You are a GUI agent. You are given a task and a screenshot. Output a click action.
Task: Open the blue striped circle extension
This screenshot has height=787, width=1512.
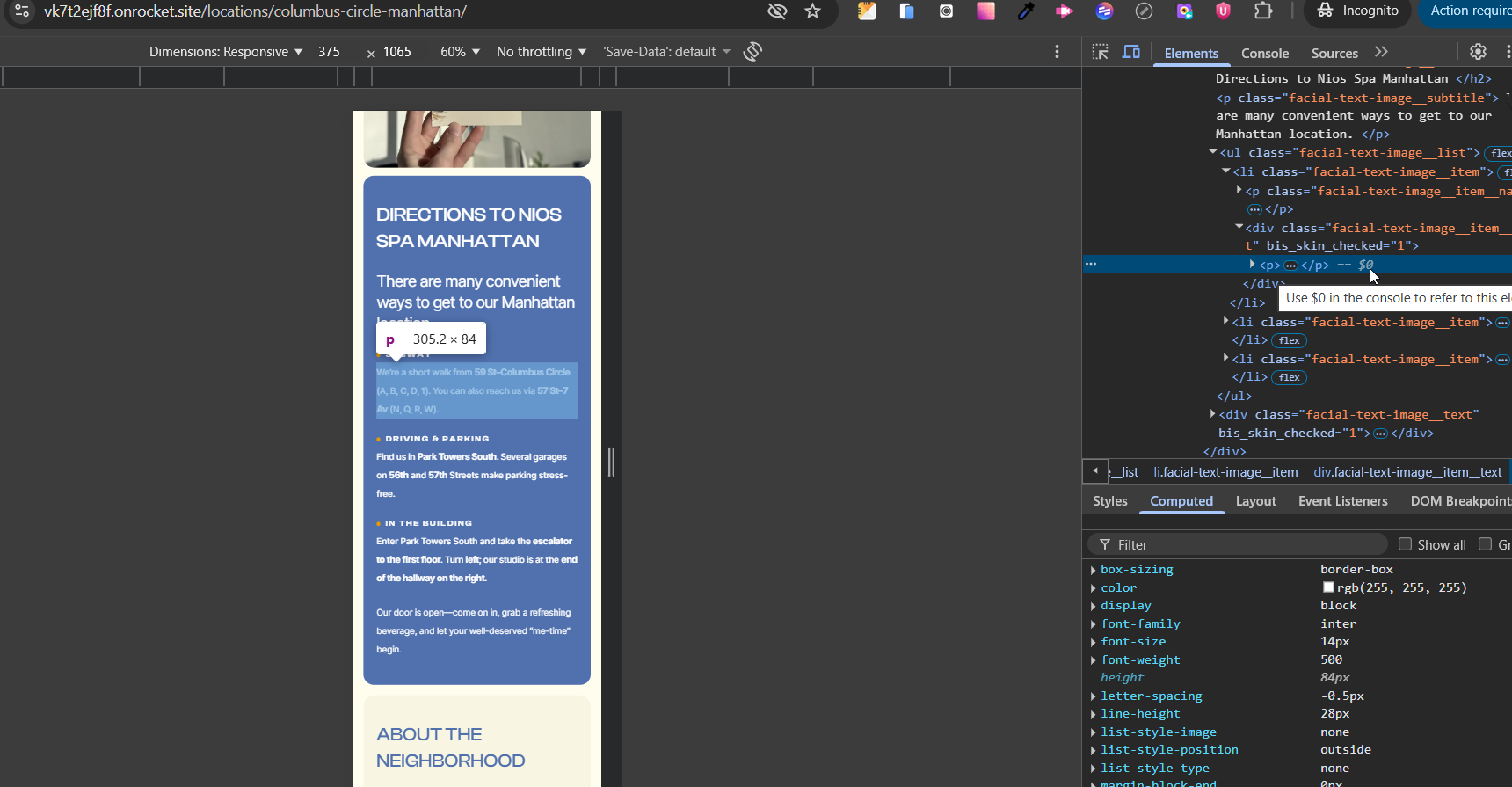(1104, 11)
